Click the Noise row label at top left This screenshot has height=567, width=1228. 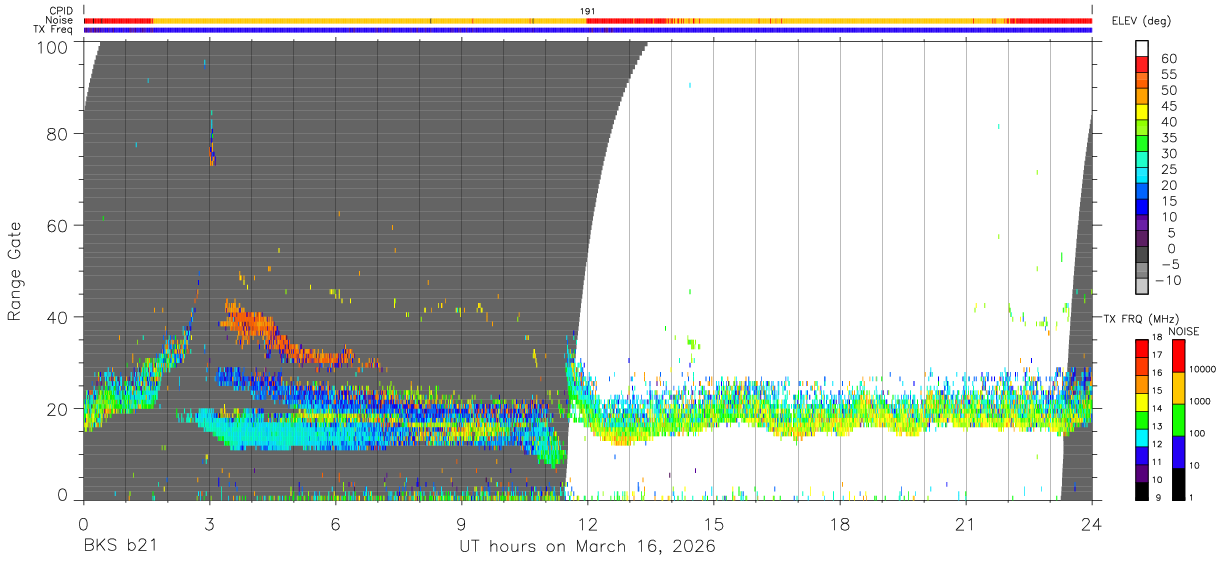[x=60, y=20]
